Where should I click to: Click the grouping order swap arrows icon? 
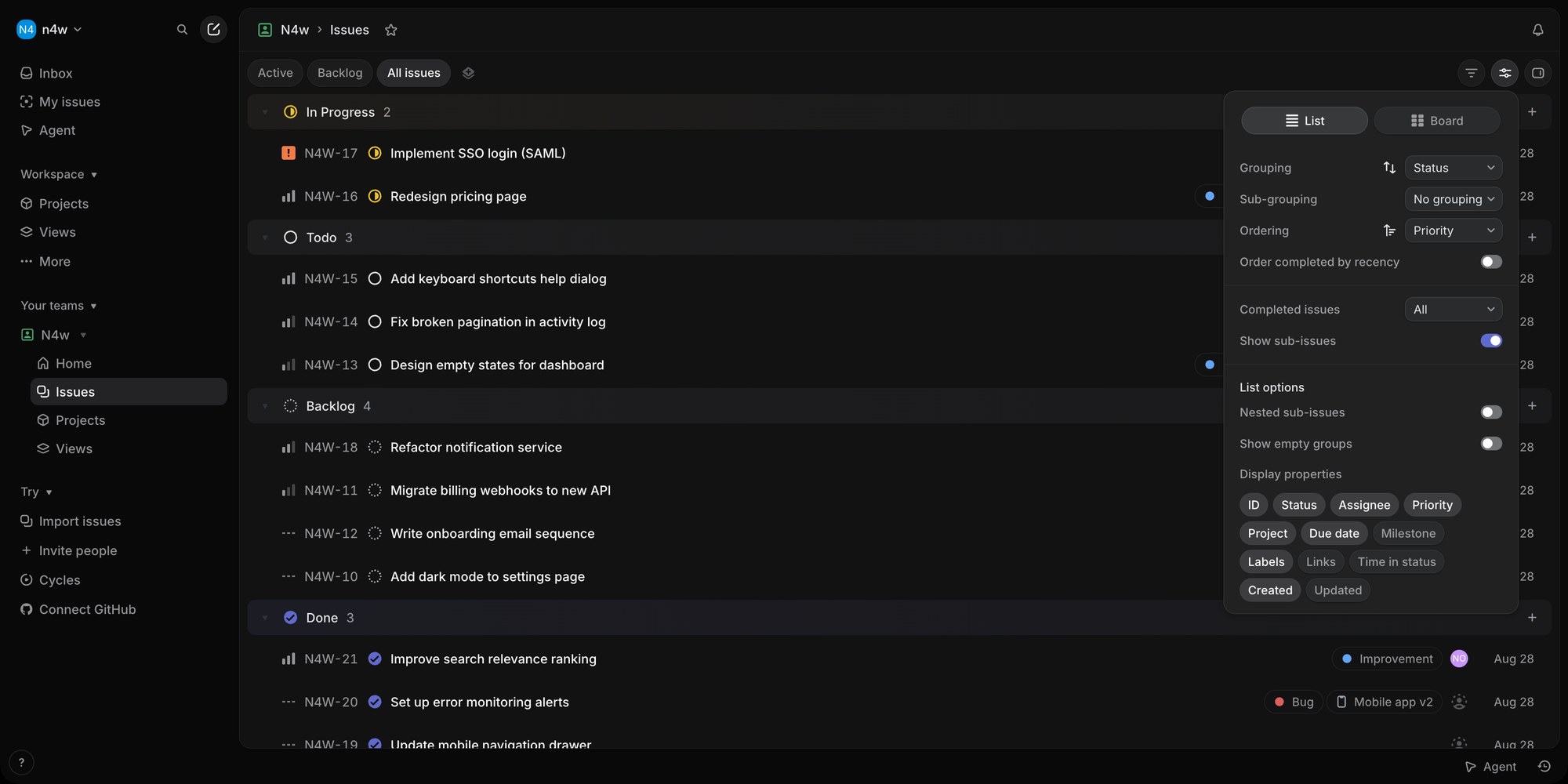[1389, 168]
